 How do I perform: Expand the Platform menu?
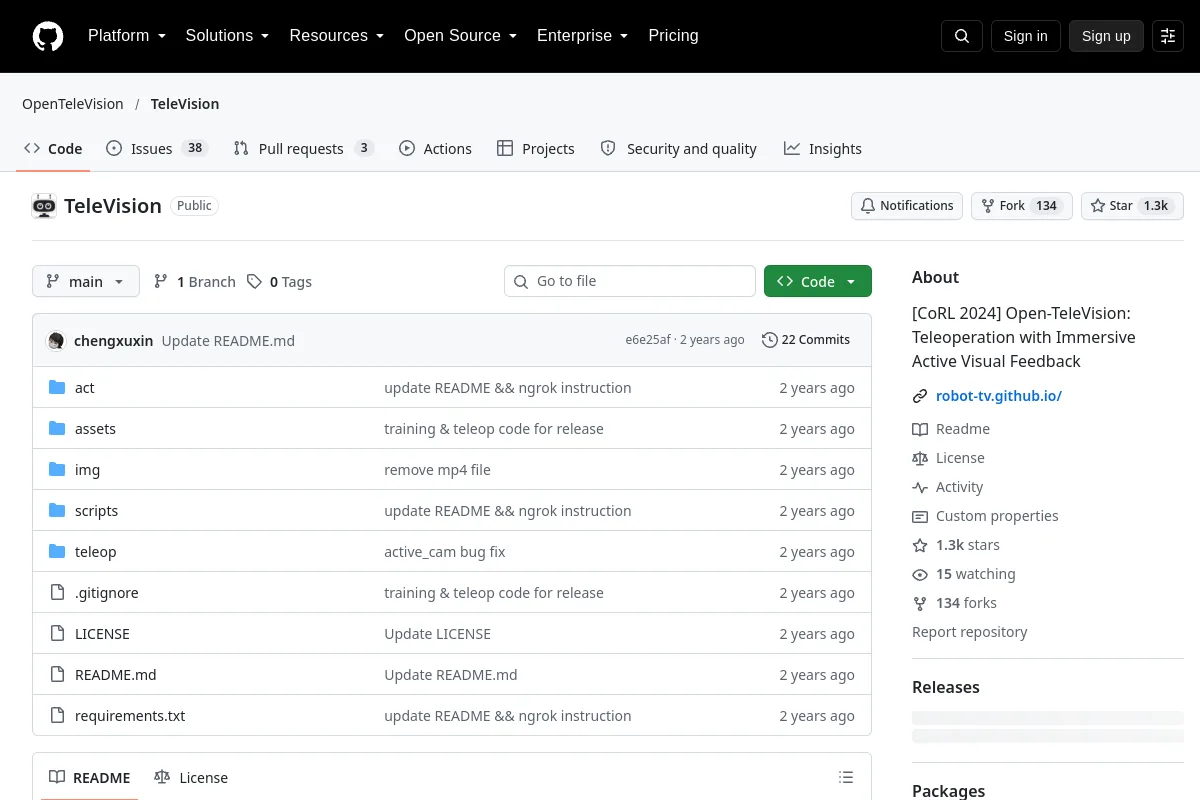(x=127, y=36)
